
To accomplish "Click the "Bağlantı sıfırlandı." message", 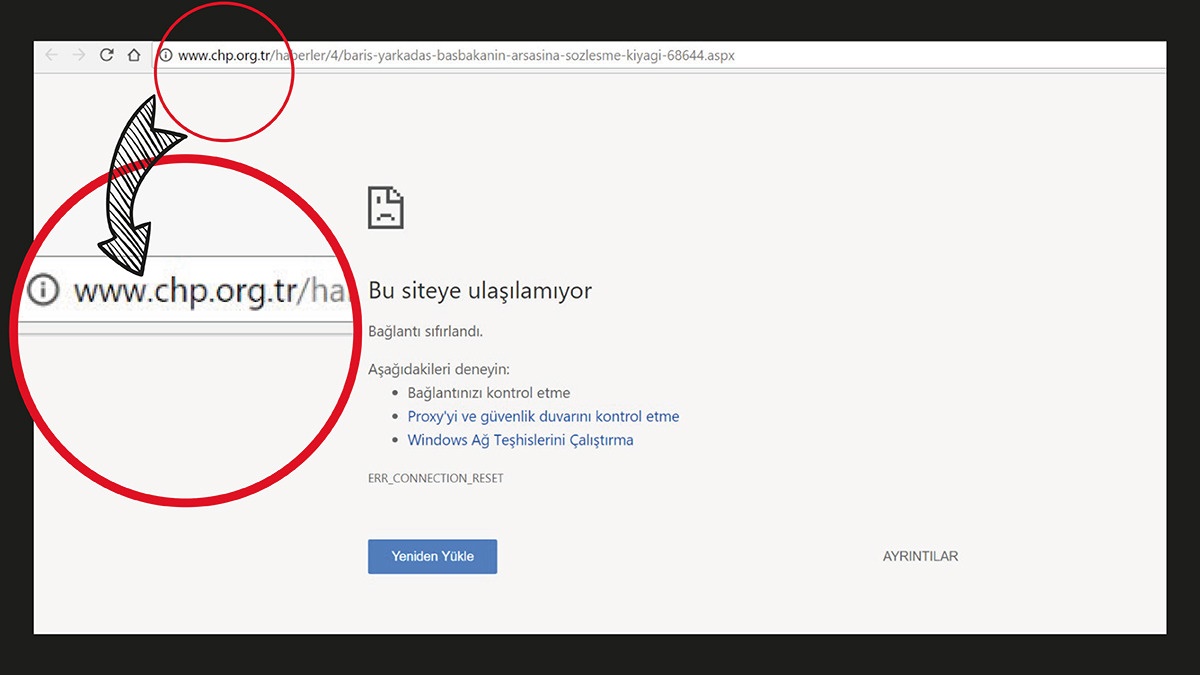I will (x=426, y=331).
